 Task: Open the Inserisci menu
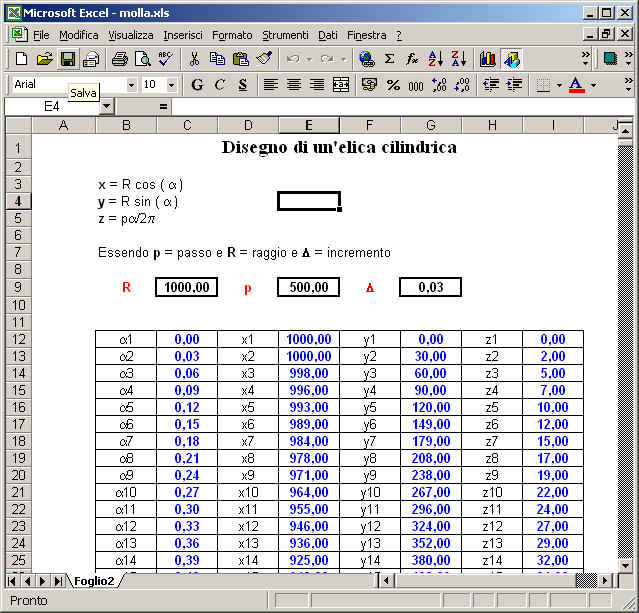(x=183, y=35)
